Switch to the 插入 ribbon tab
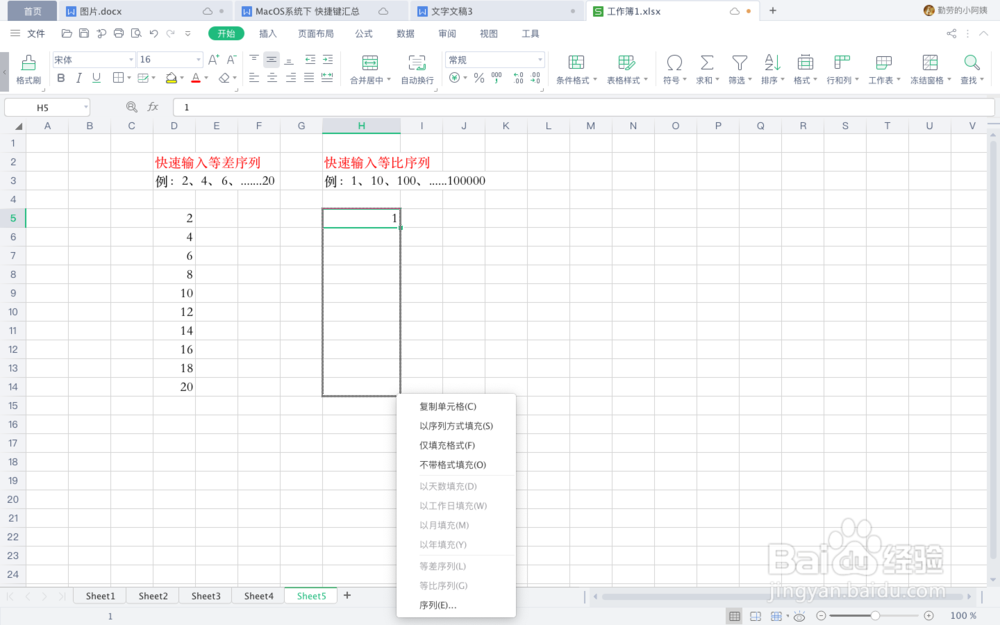Screen dimensions: 1000x625 268,33
